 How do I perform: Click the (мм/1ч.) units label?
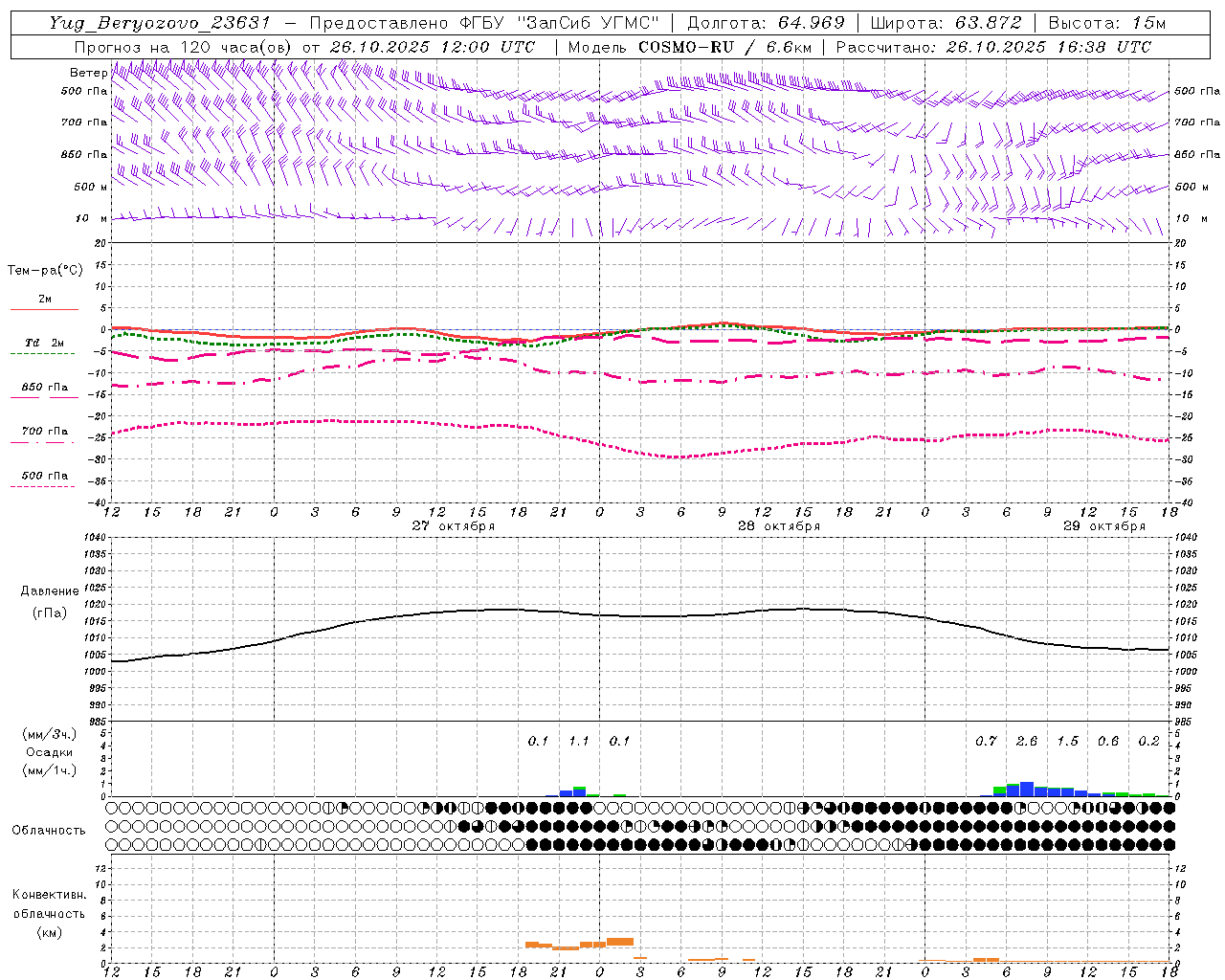tap(50, 770)
